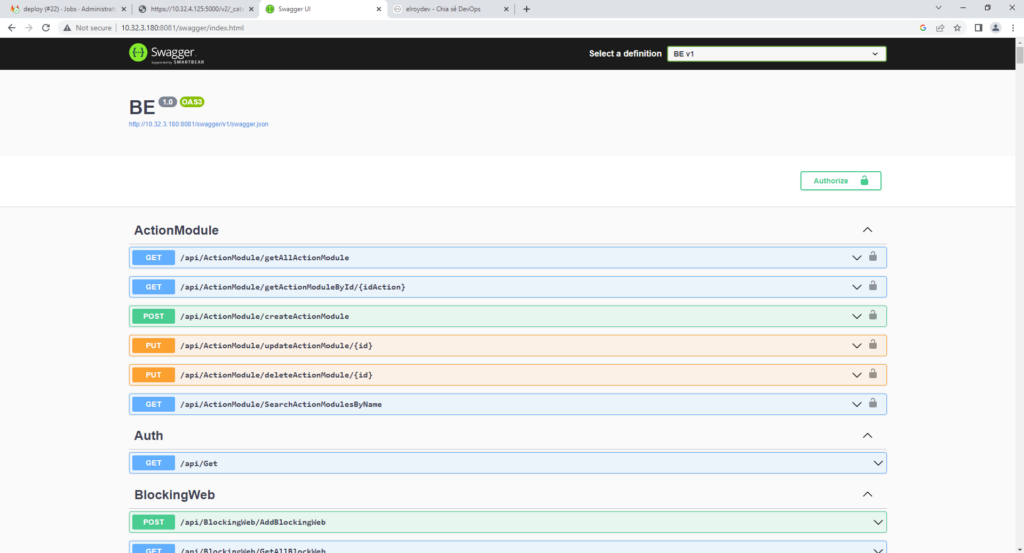Bookmark this page with star icon
This screenshot has width=1024, height=553.
click(957, 27)
